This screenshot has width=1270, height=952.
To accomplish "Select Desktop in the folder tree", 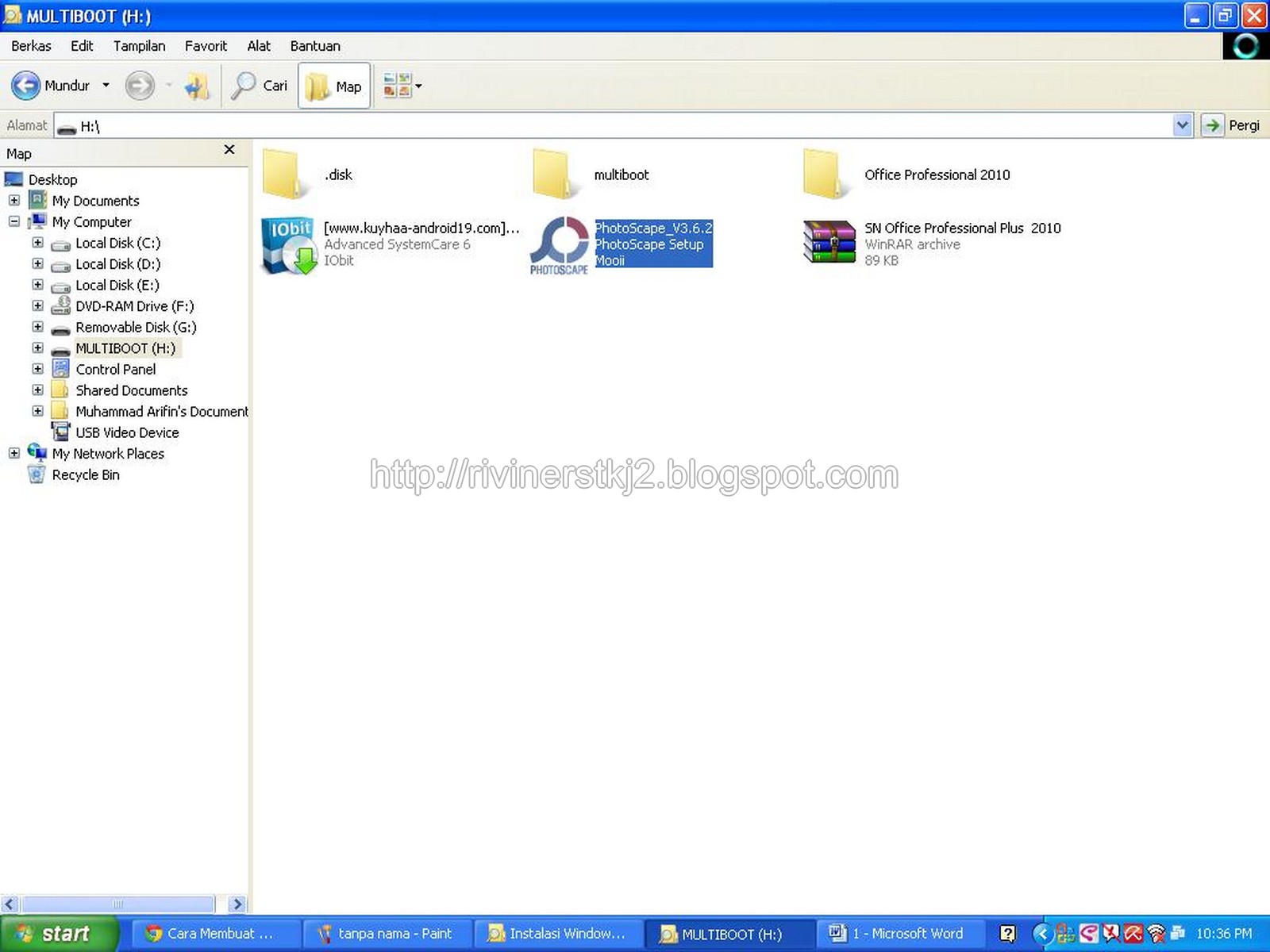I will tap(53, 179).
